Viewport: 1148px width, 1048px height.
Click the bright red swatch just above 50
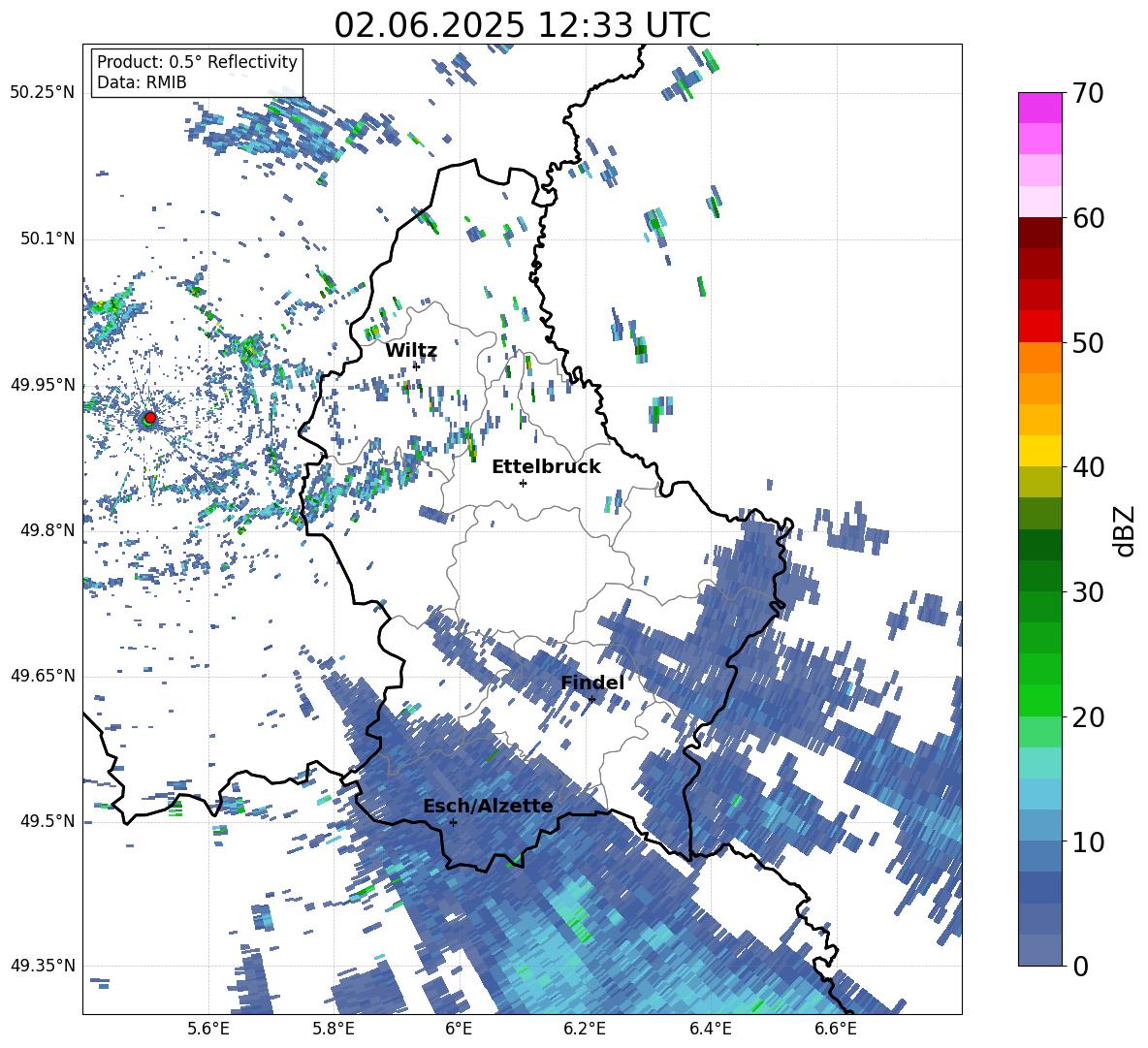pyautogui.click(x=1039, y=327)
